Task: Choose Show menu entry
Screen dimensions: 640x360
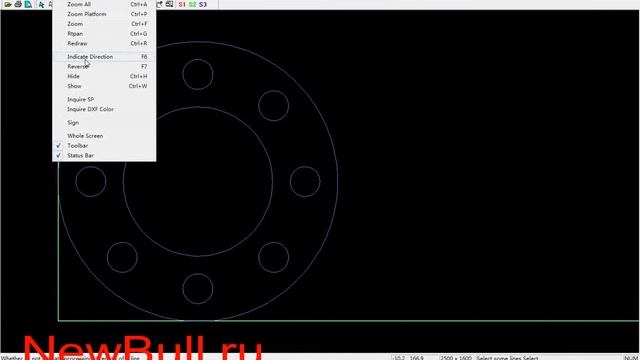Action: pyautogui.click(x=104, y=86)
